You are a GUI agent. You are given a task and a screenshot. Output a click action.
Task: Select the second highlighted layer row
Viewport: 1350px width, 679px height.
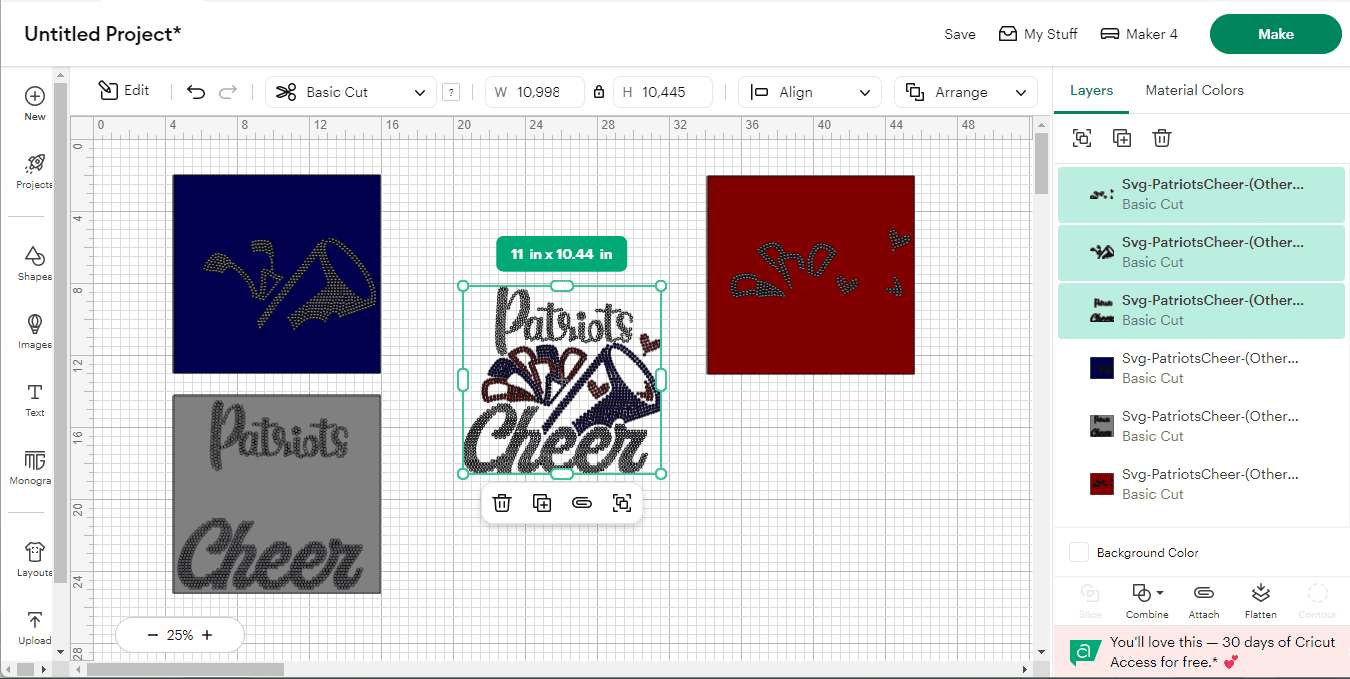click(1201, 252)
